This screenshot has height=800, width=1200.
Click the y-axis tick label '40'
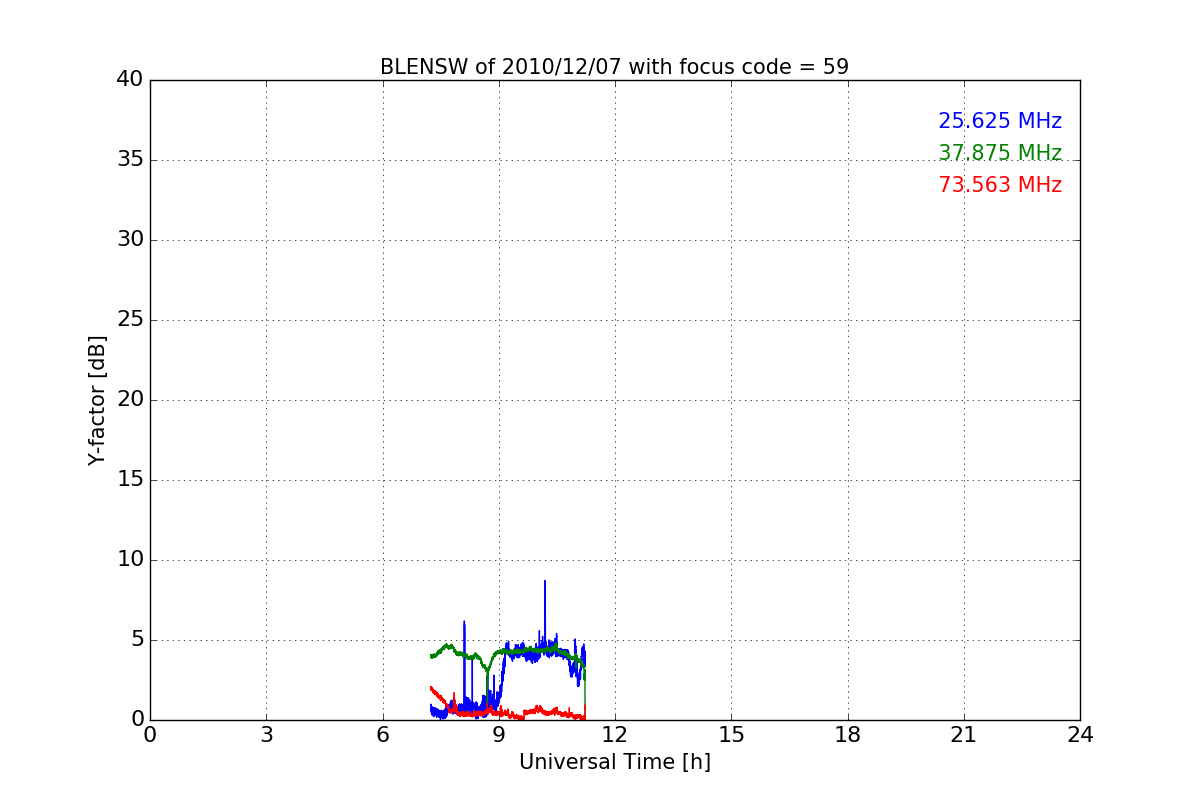(130, 80)
